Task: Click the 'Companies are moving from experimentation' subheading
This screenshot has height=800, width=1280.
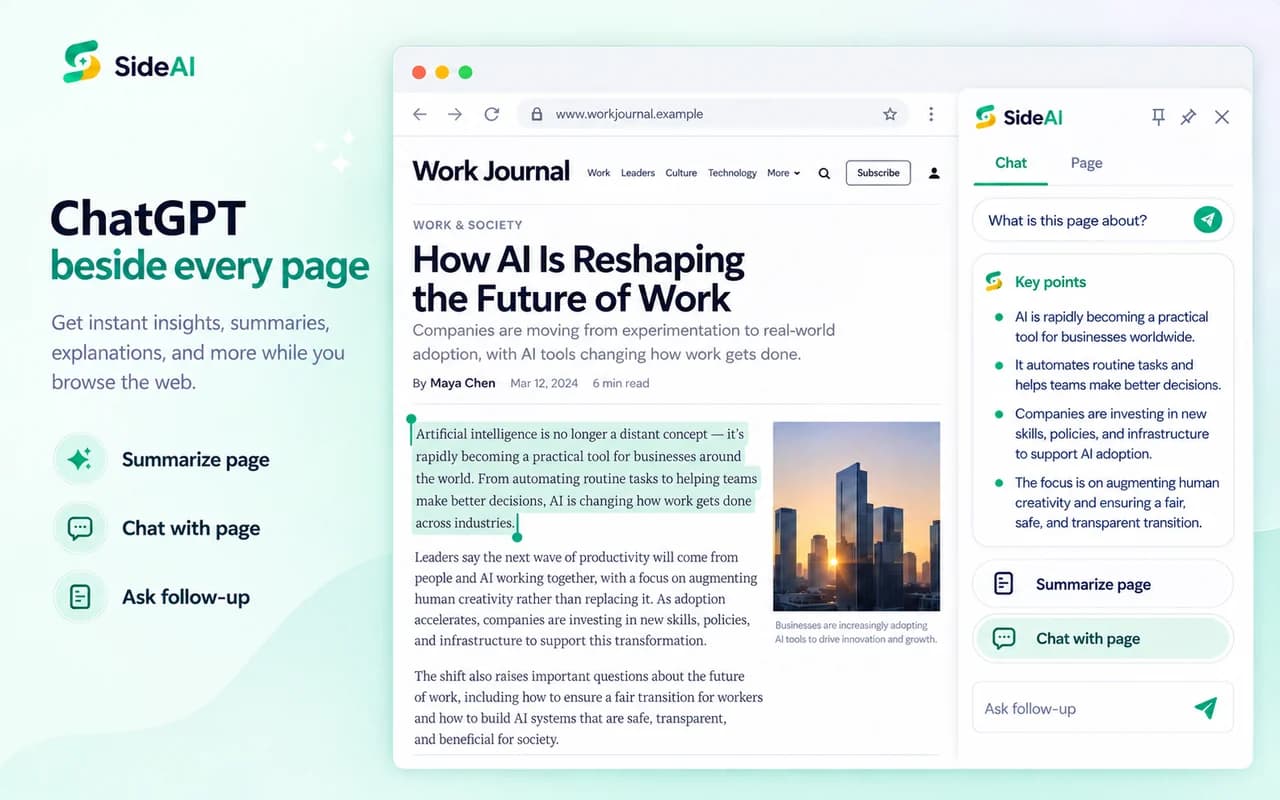Action: pos(623,342)
